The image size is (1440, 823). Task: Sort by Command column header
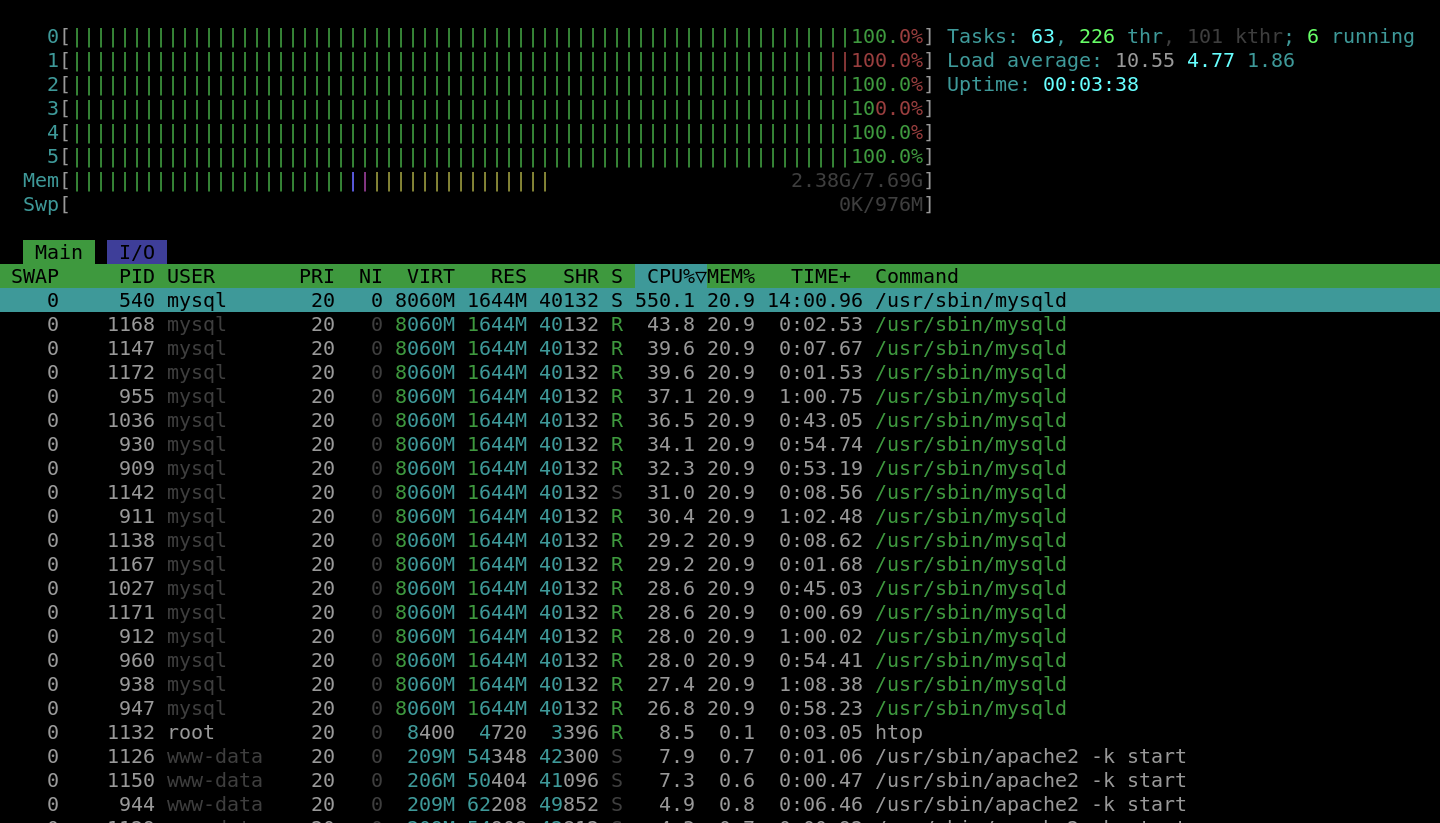pyautogui.click(x=917, y=276)
